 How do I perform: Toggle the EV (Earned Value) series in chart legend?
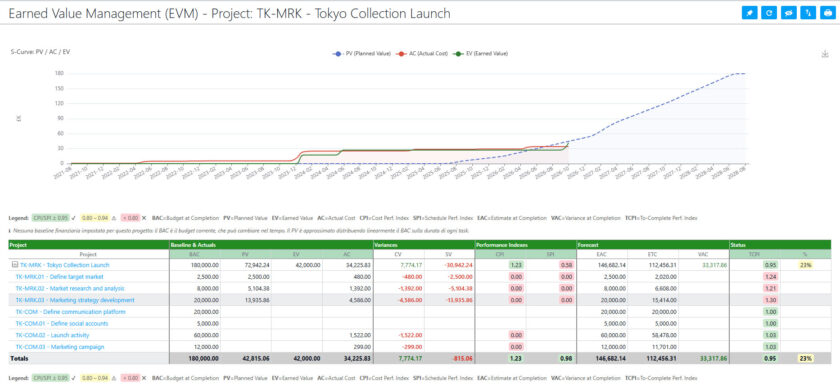(481, 54)
